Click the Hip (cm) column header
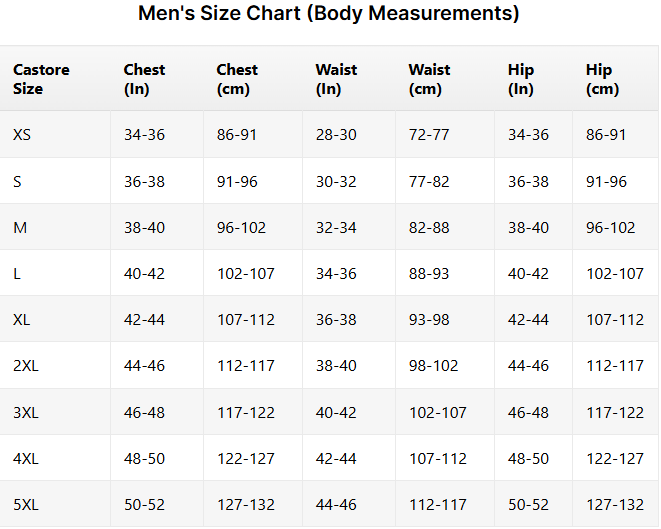The image size is (661, 529). click(602, 79)
